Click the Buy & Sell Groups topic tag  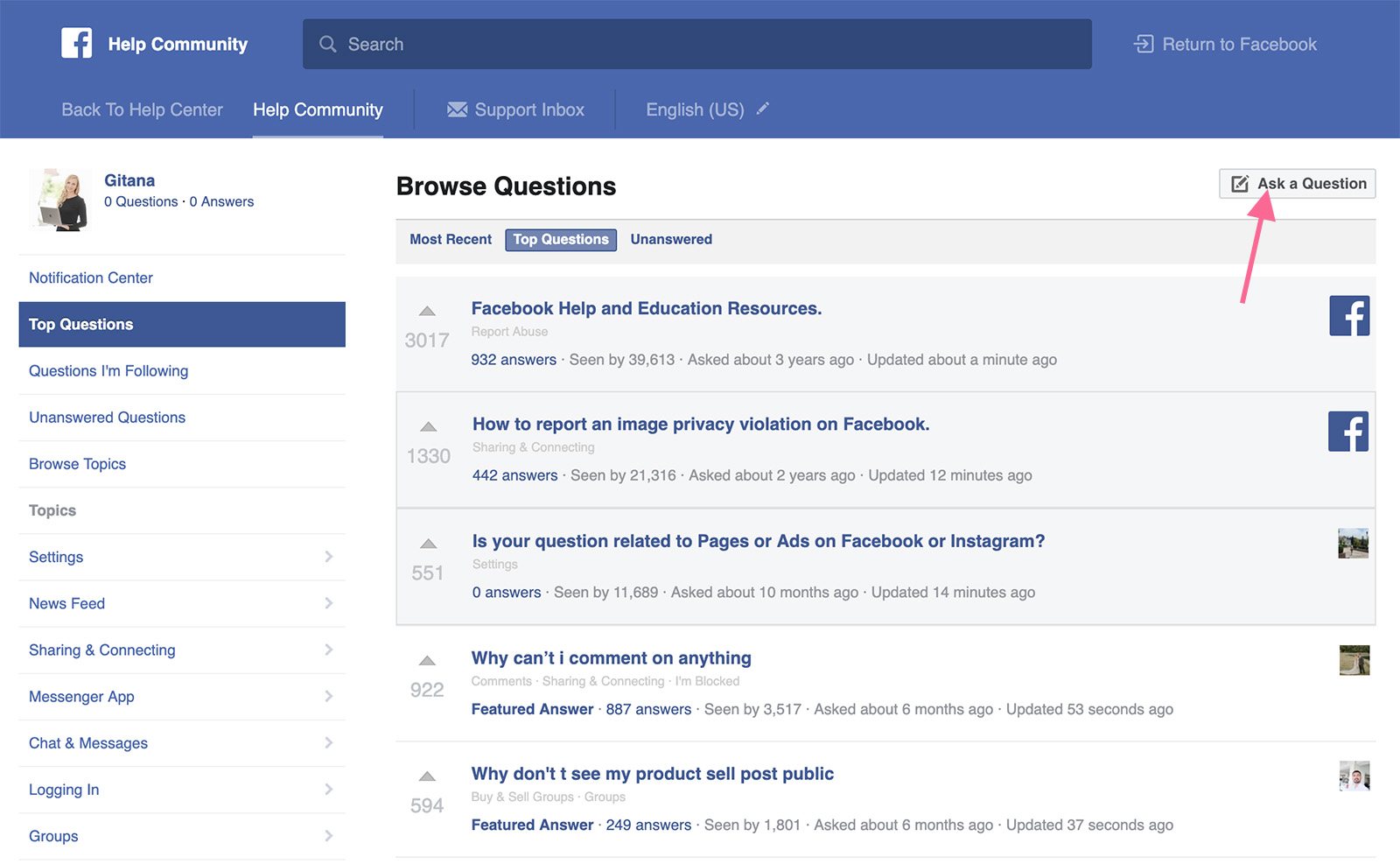point(522,797)
